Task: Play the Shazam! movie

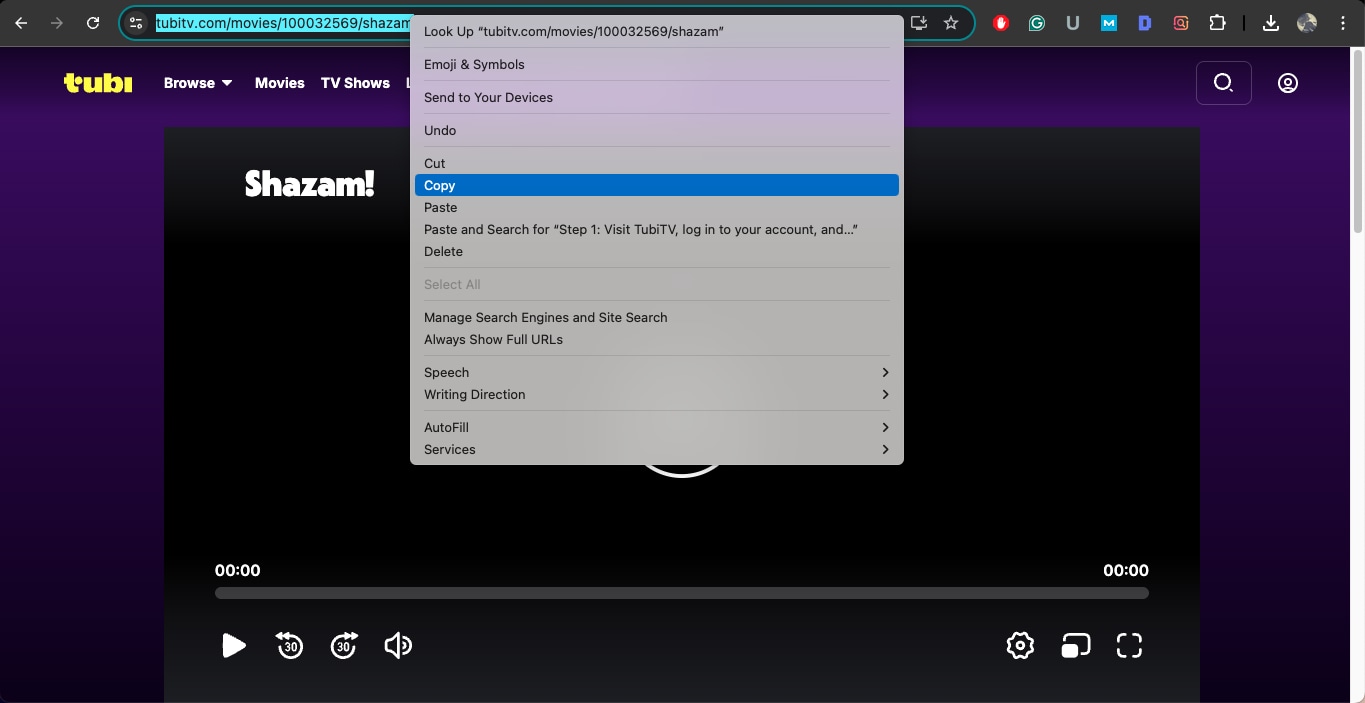Action: tap(233, 646)
